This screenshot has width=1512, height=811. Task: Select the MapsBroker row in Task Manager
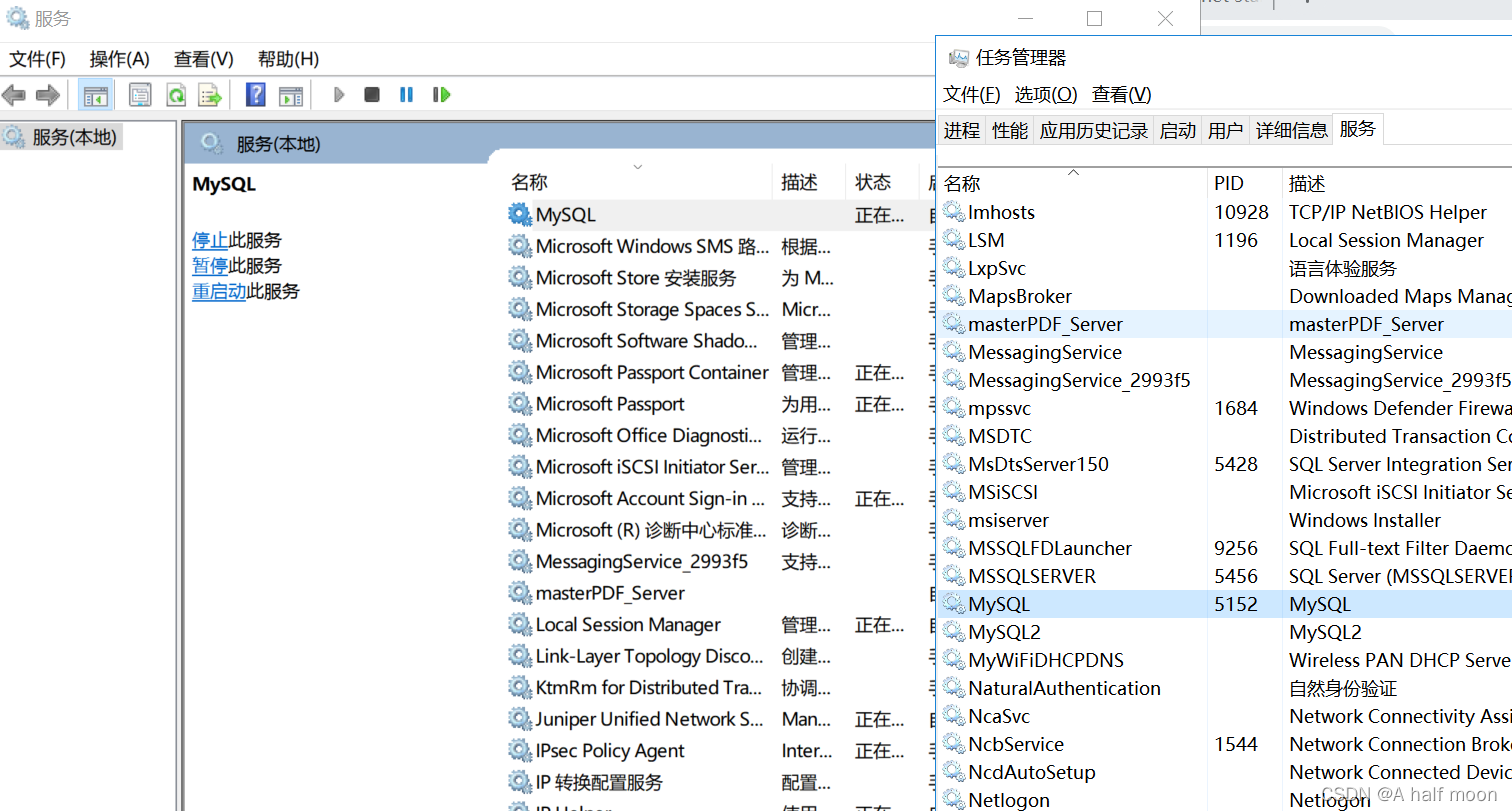pyautogui.click(x=1225, y=296)
